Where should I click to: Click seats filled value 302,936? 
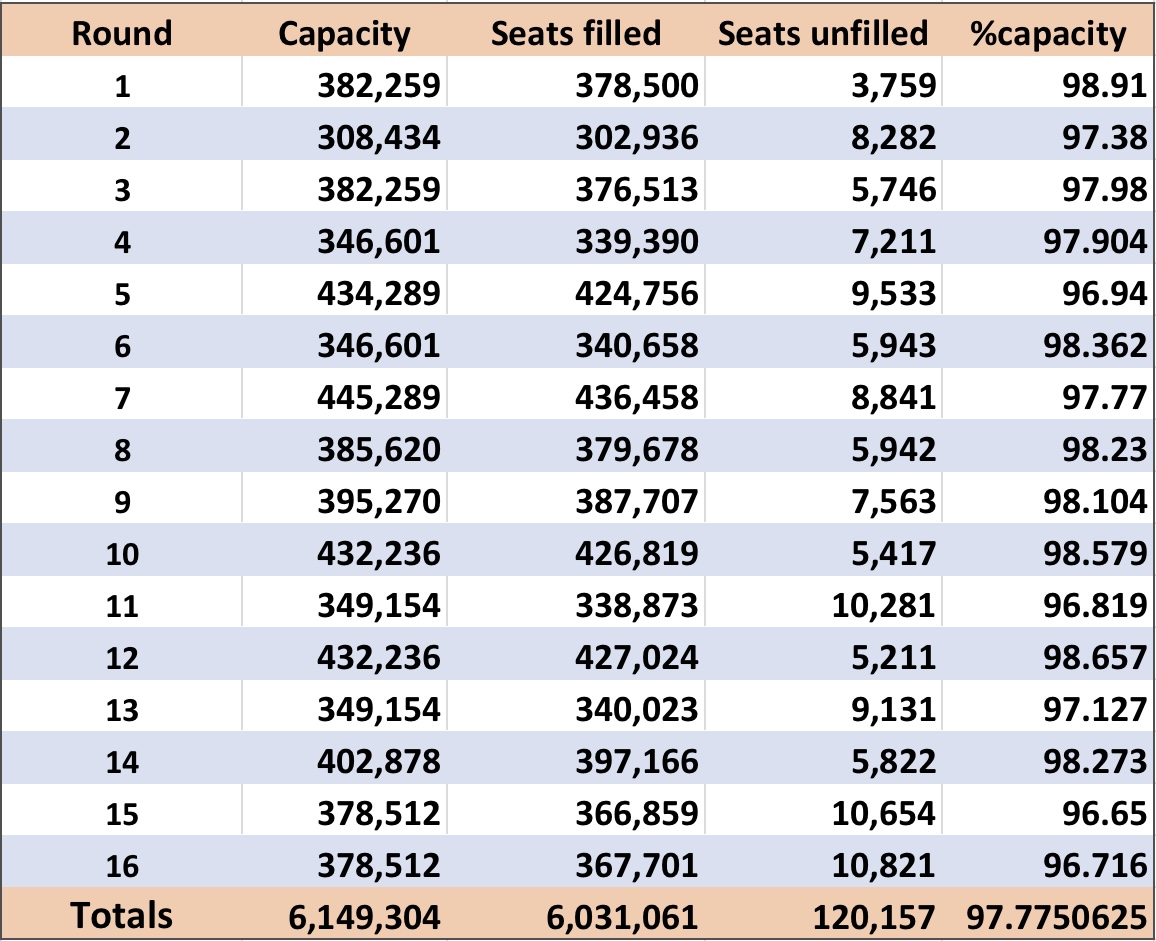click(637, 138)
